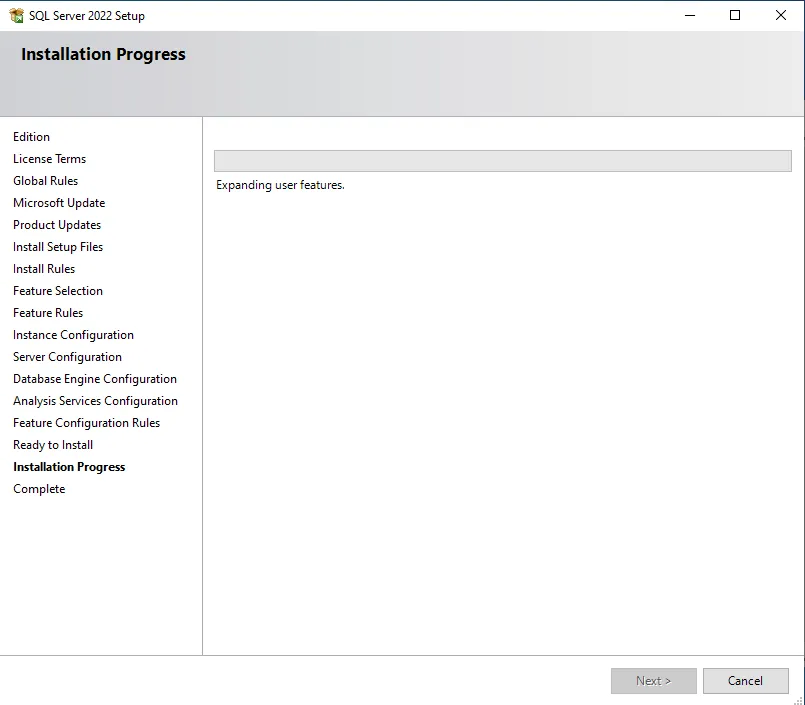Click the resize grip at window corner
The image size is (805, 705).
coord(798,699)
